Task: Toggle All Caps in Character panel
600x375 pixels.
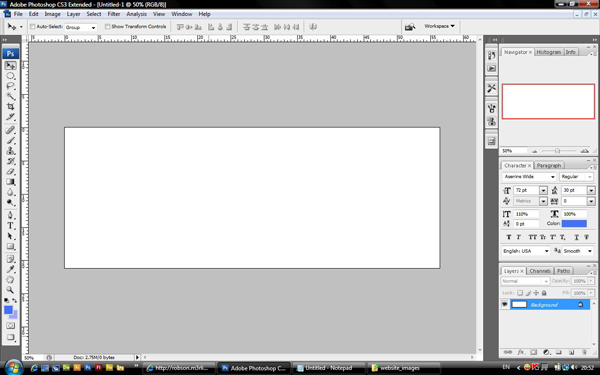Action: click(x=532, y=237)
